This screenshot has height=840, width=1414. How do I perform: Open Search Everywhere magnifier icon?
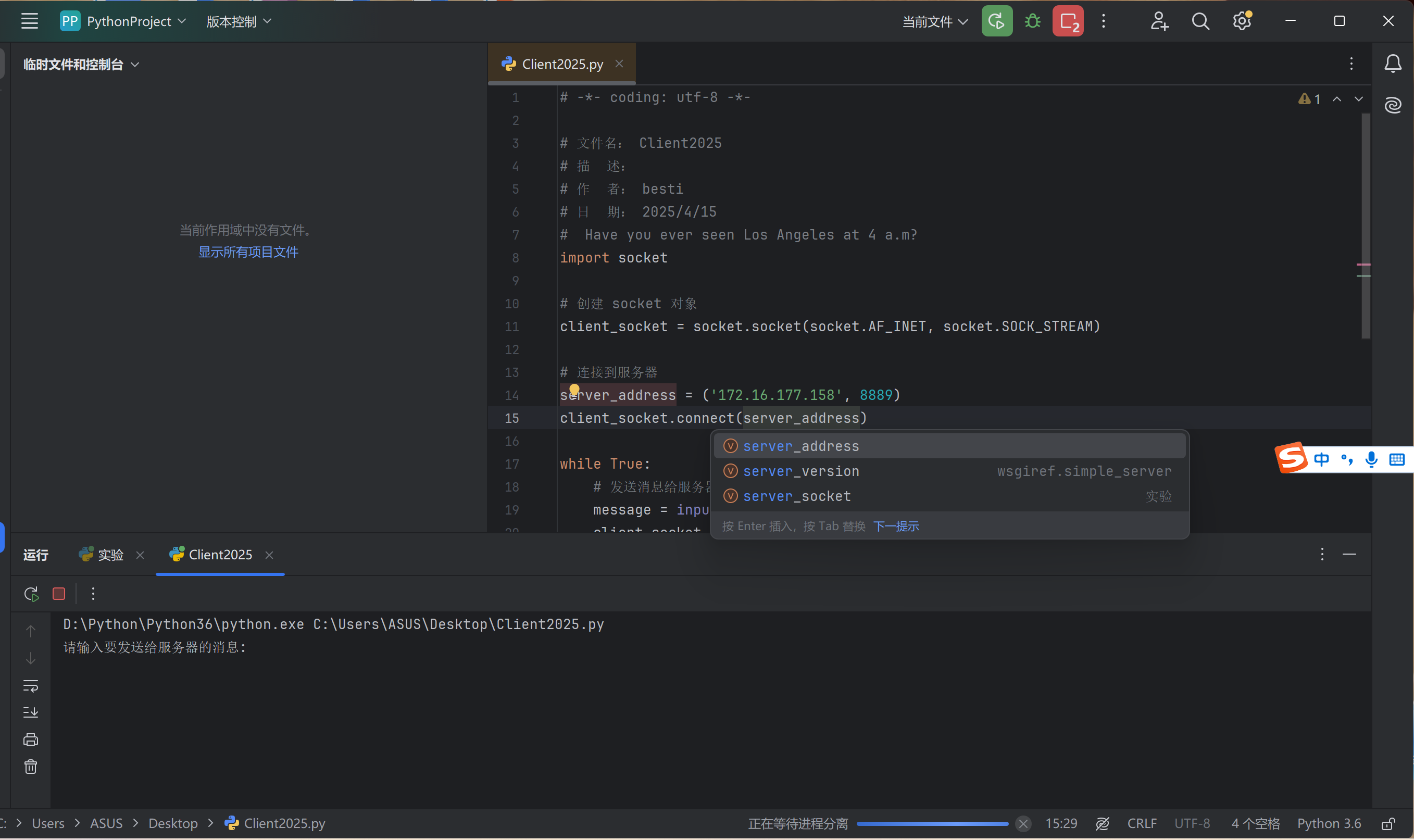click(x=1200, y=21)
